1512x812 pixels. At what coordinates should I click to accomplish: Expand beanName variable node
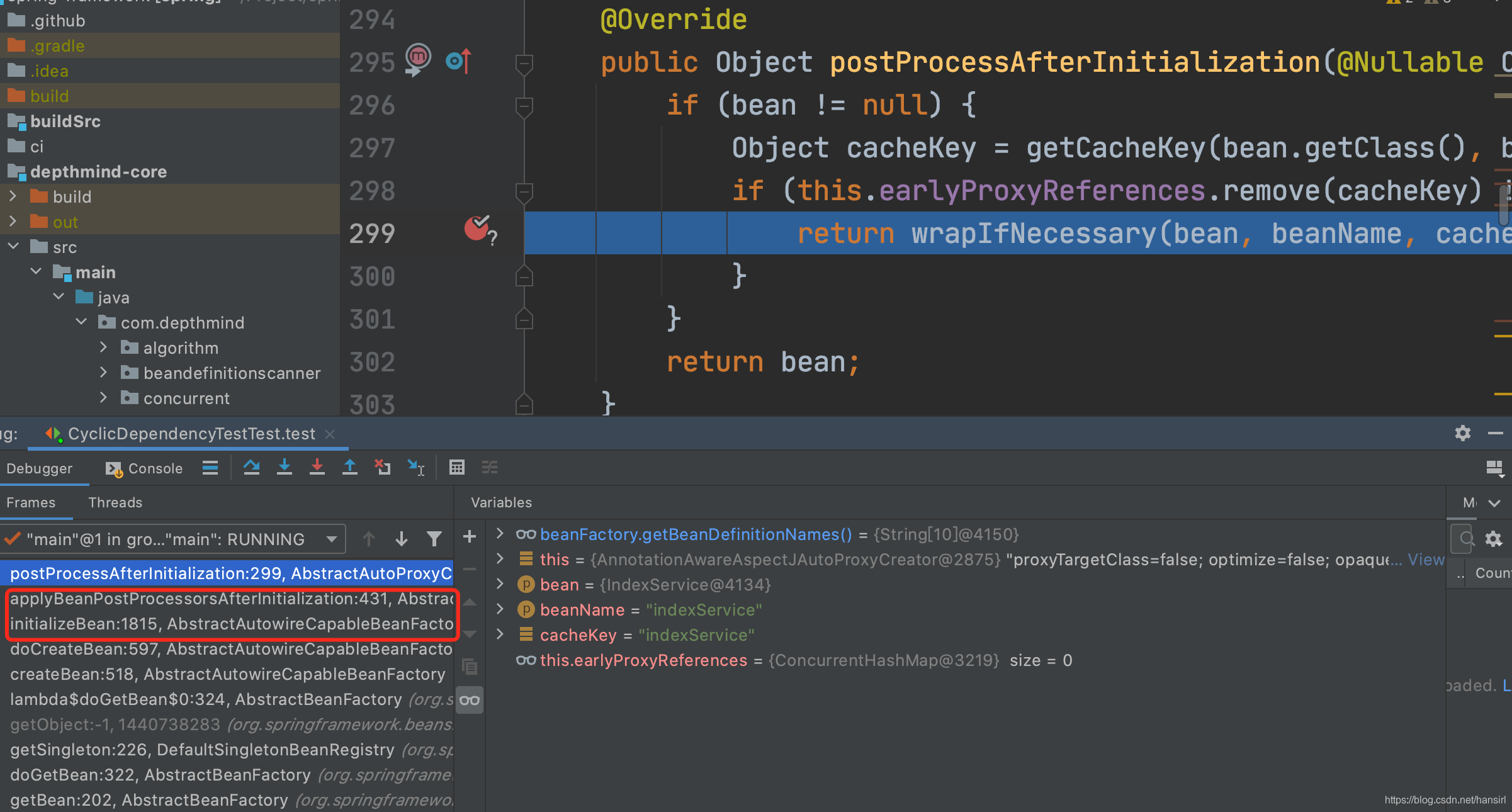(x=500, y=609)
